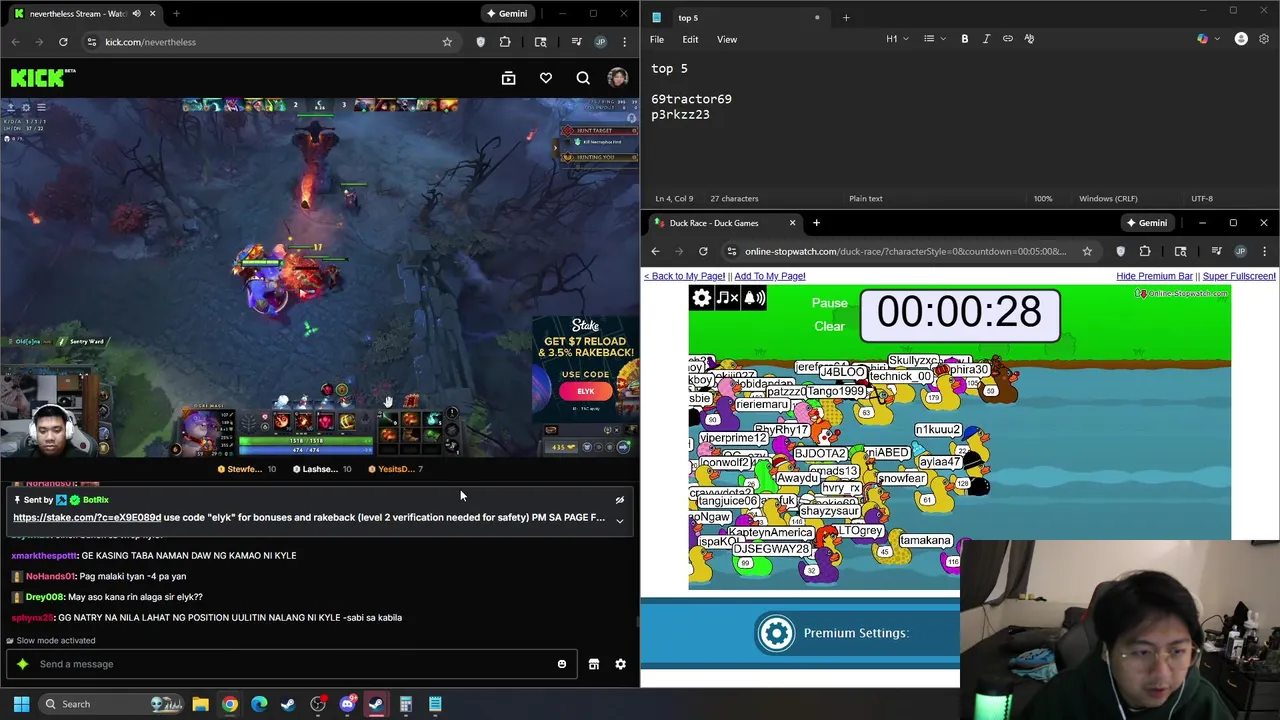Open Kick search icon
1280x720 pixels.
(x=583, y=78)
